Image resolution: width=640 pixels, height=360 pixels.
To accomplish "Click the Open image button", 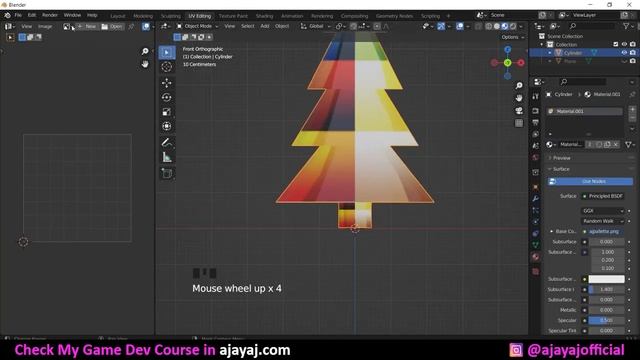I will tap(112, 27).
